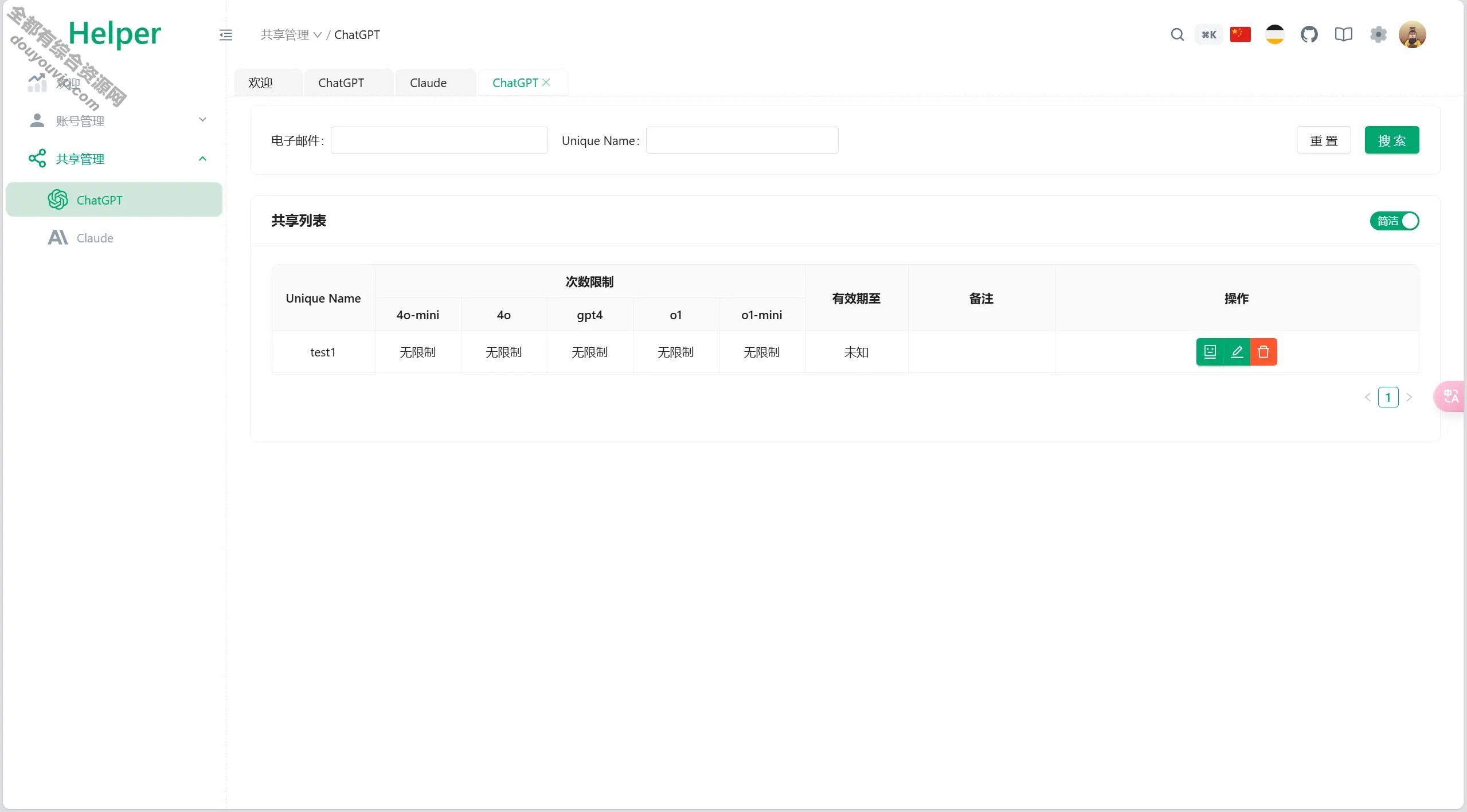Toggle the dark/light theme half-circle icon

(1274, 34)
